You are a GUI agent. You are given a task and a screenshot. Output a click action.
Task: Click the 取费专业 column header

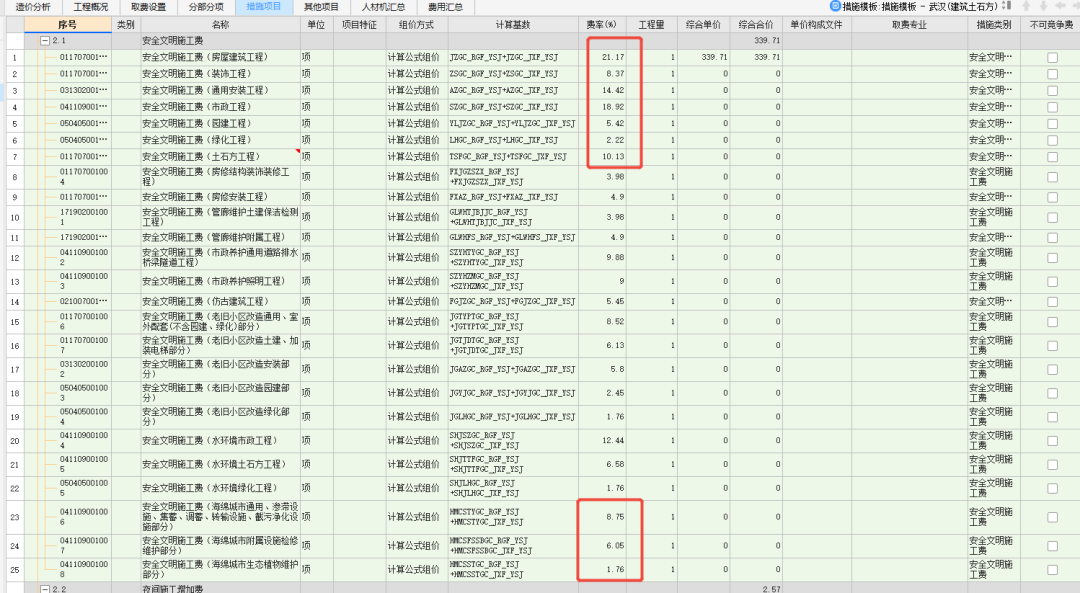pos(909,25)
